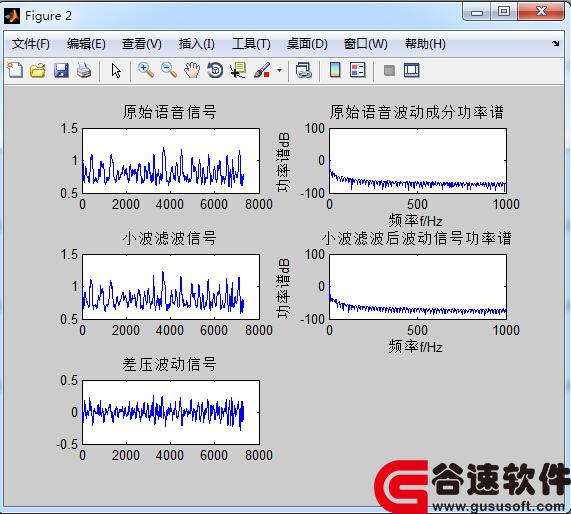Viewport: 571px width, 514px height.
Task: Click the 差压波动信号 plot title
Action: (x=170, y=364)
